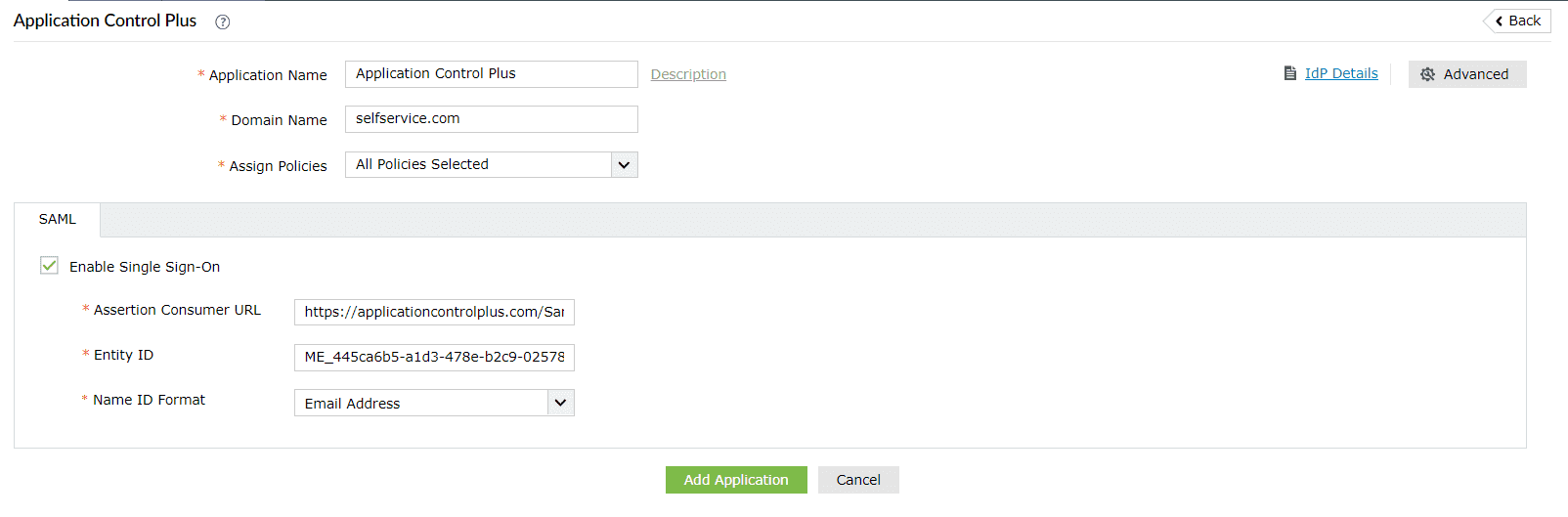Cancel the application setup
The width and height of the screenshot is (1568, 517).
tap(858, 480)
